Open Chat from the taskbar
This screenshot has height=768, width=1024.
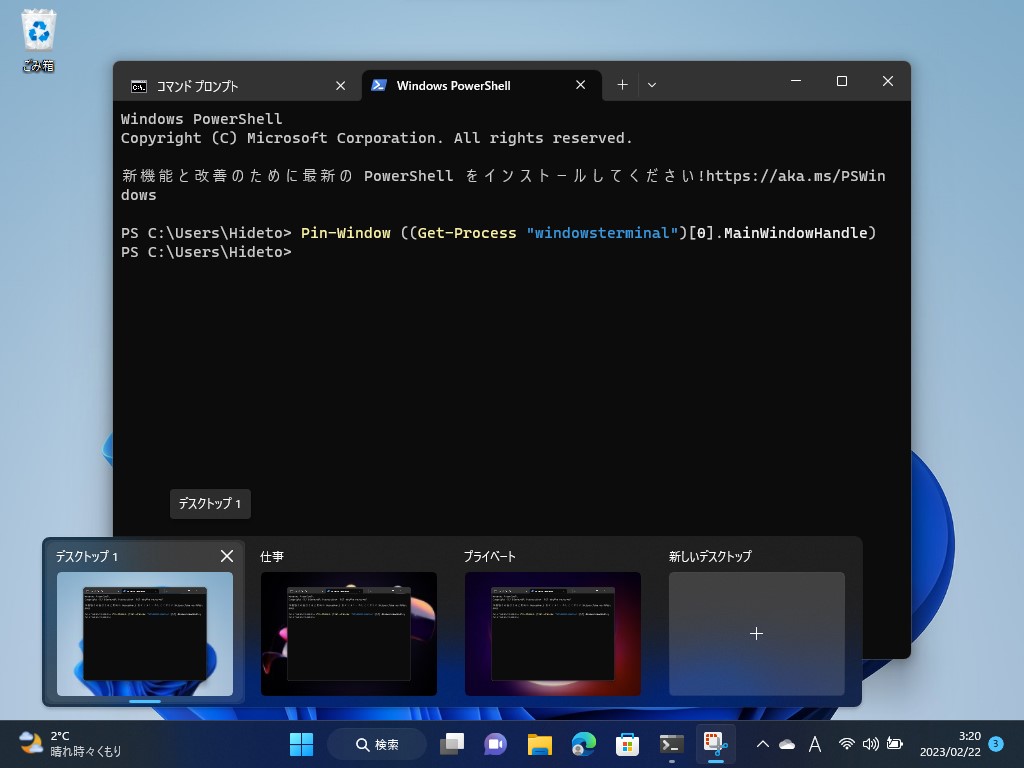coord(495,744)
